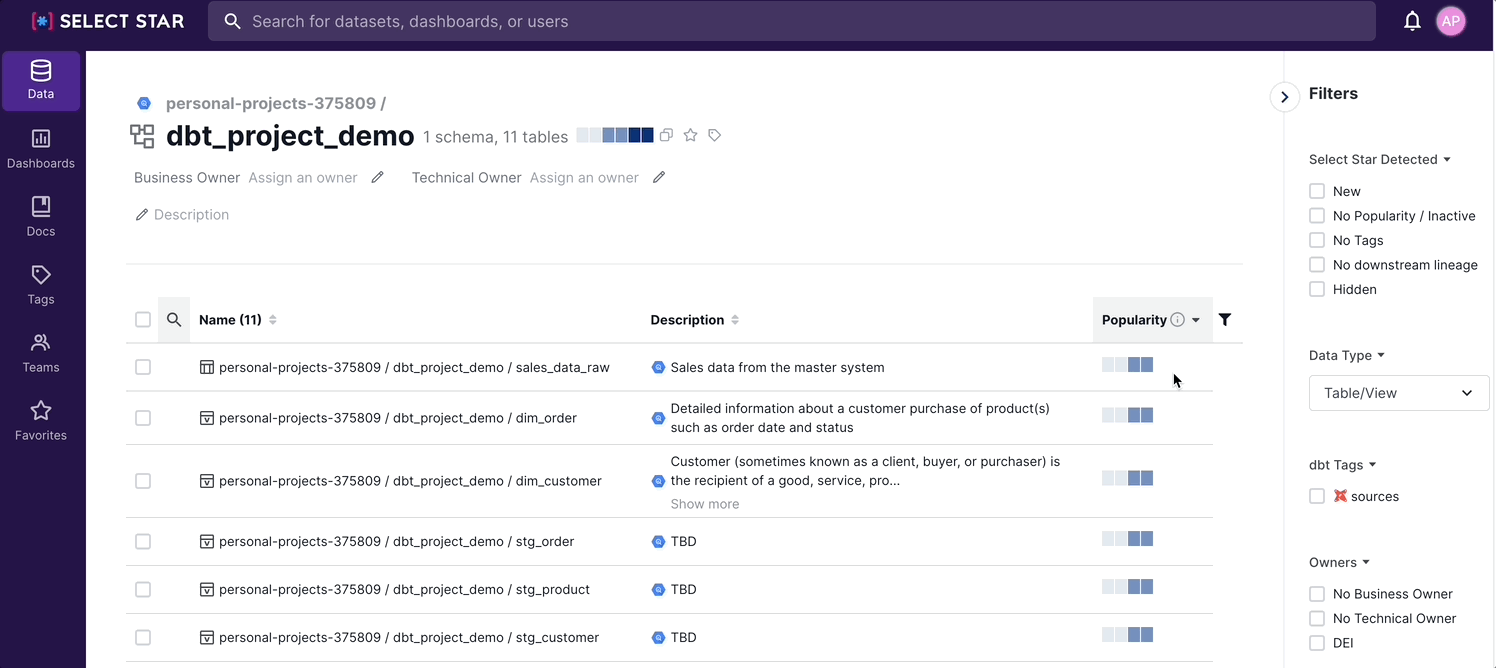
Task: Click the BigQuery icon before personal-projects-375809
Action: click(144, 103)
